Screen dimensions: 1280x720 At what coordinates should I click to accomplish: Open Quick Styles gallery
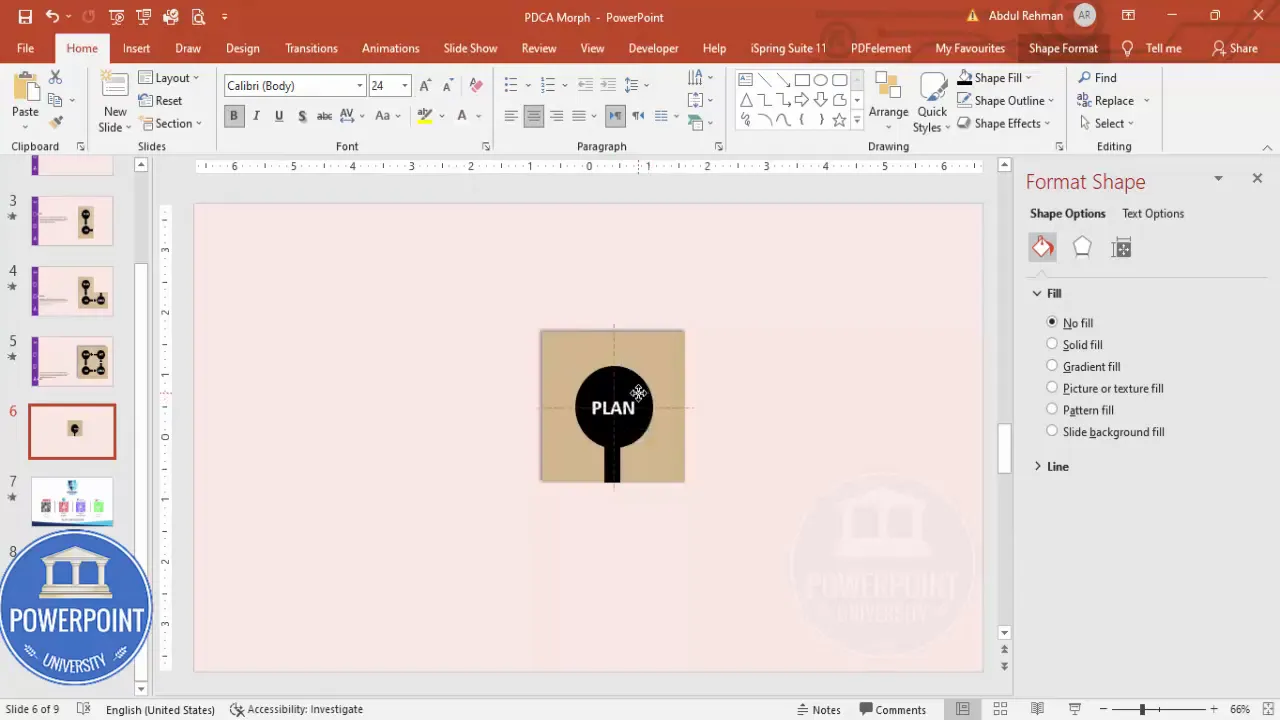931,103
